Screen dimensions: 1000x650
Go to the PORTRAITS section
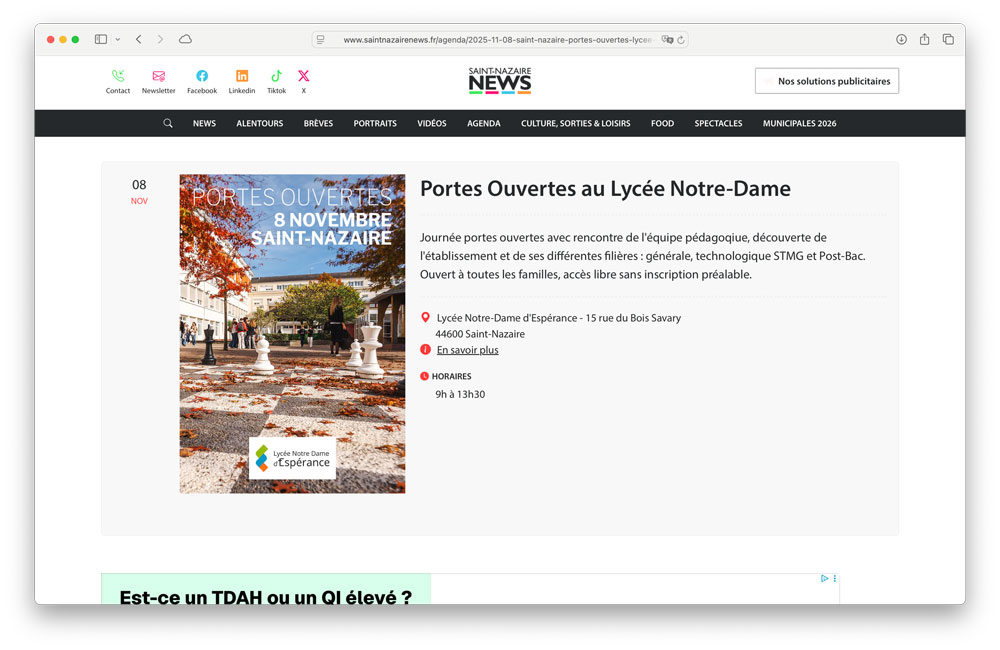coord(375,123)
